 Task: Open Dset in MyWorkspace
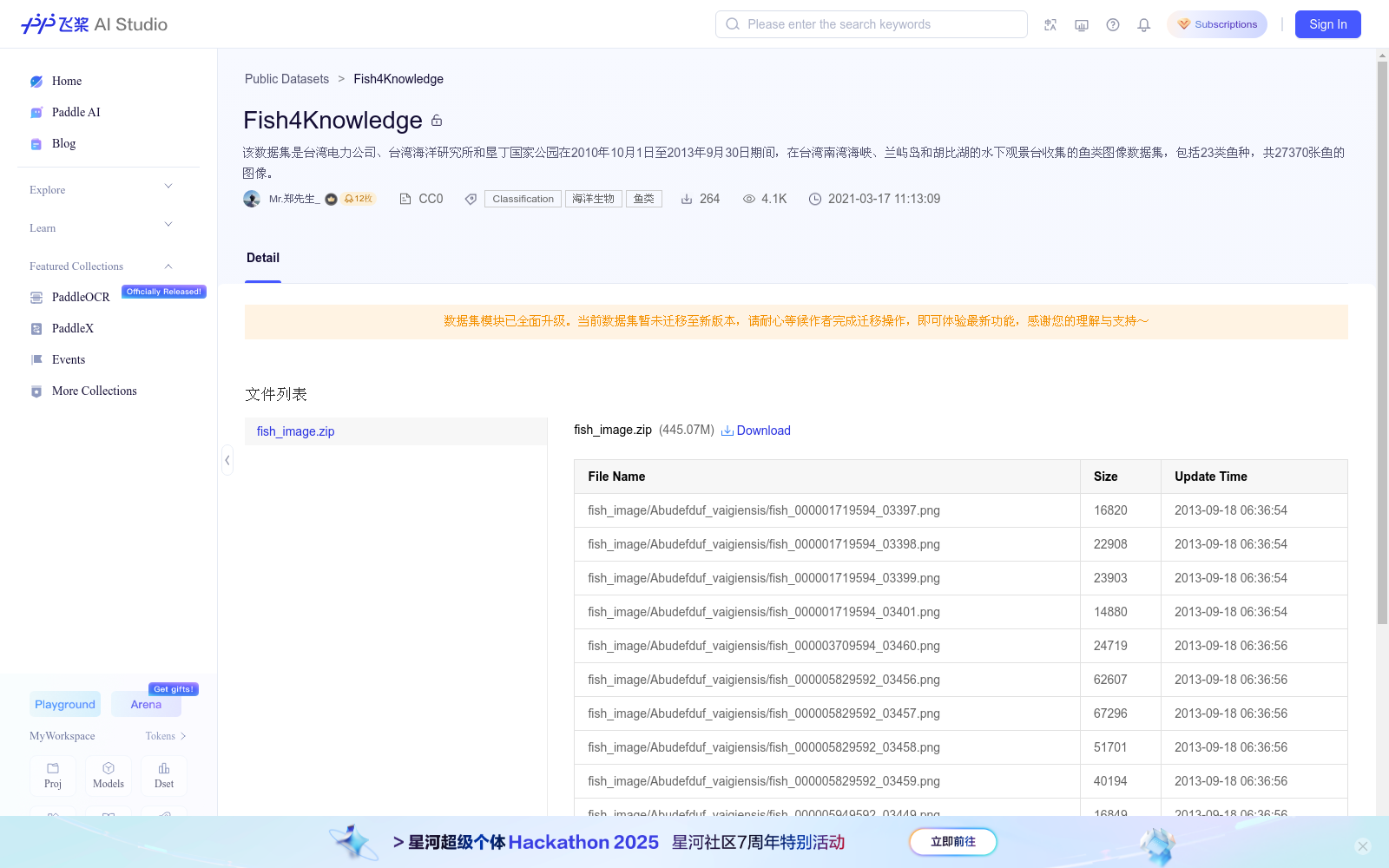click(x=164, y=776)
